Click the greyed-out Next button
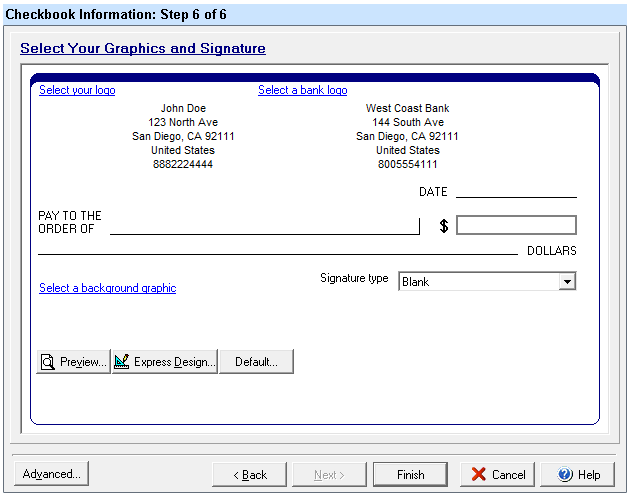This screenshot has height=498, width=631. [330, 474]
